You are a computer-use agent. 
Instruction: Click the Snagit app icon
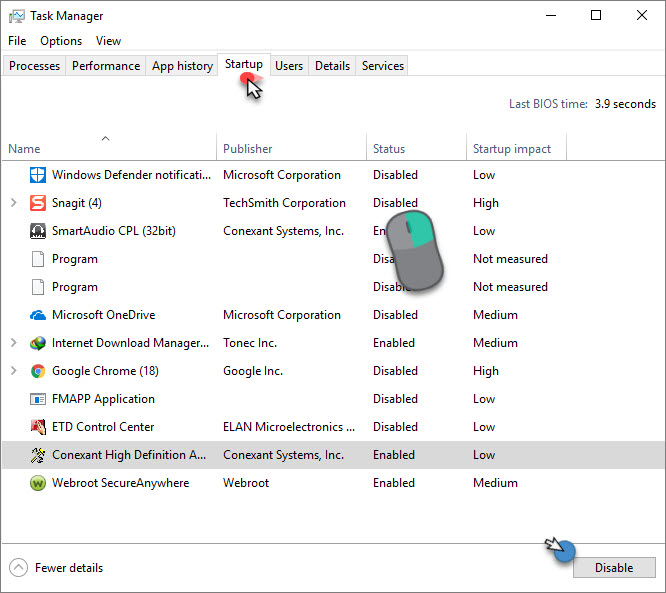click(x=38, y=203)
